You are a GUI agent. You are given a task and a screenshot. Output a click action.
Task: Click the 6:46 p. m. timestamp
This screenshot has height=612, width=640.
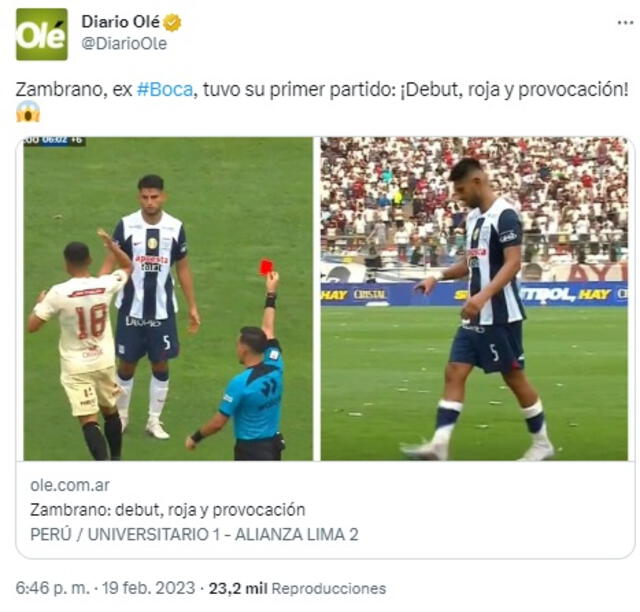click(x=52, y=588)
